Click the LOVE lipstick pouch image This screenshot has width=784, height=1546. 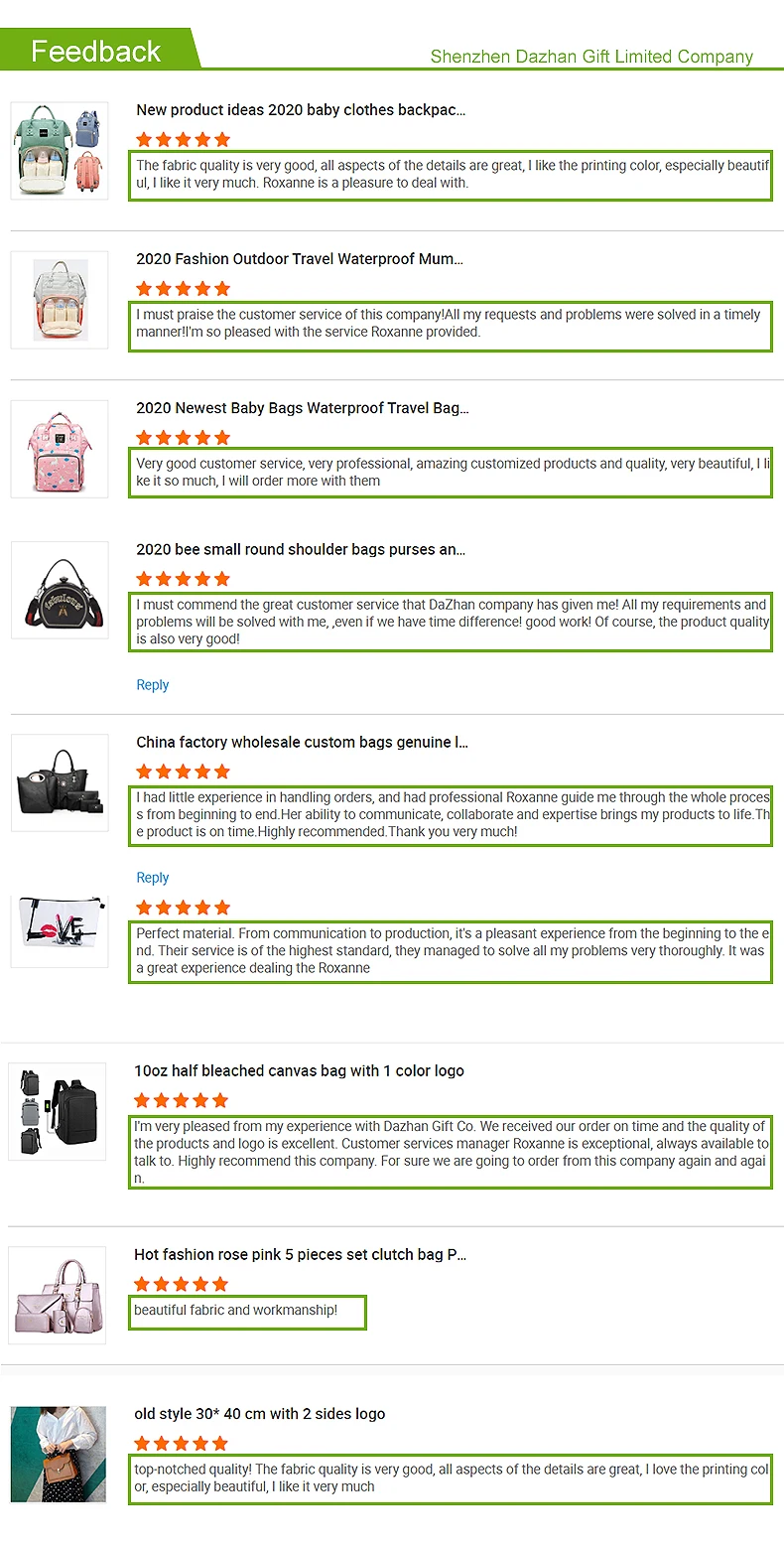(60, 930)
